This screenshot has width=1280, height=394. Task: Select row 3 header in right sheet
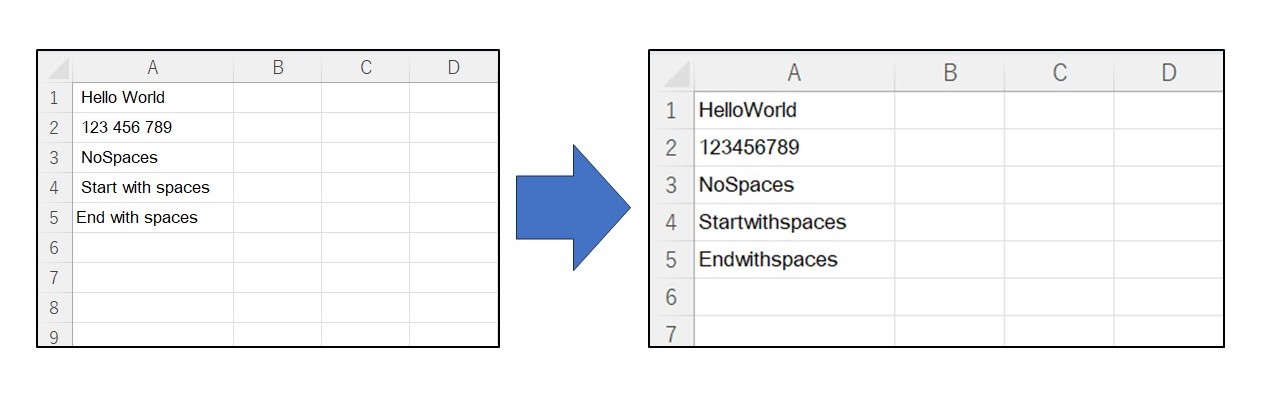pos(672,185)
